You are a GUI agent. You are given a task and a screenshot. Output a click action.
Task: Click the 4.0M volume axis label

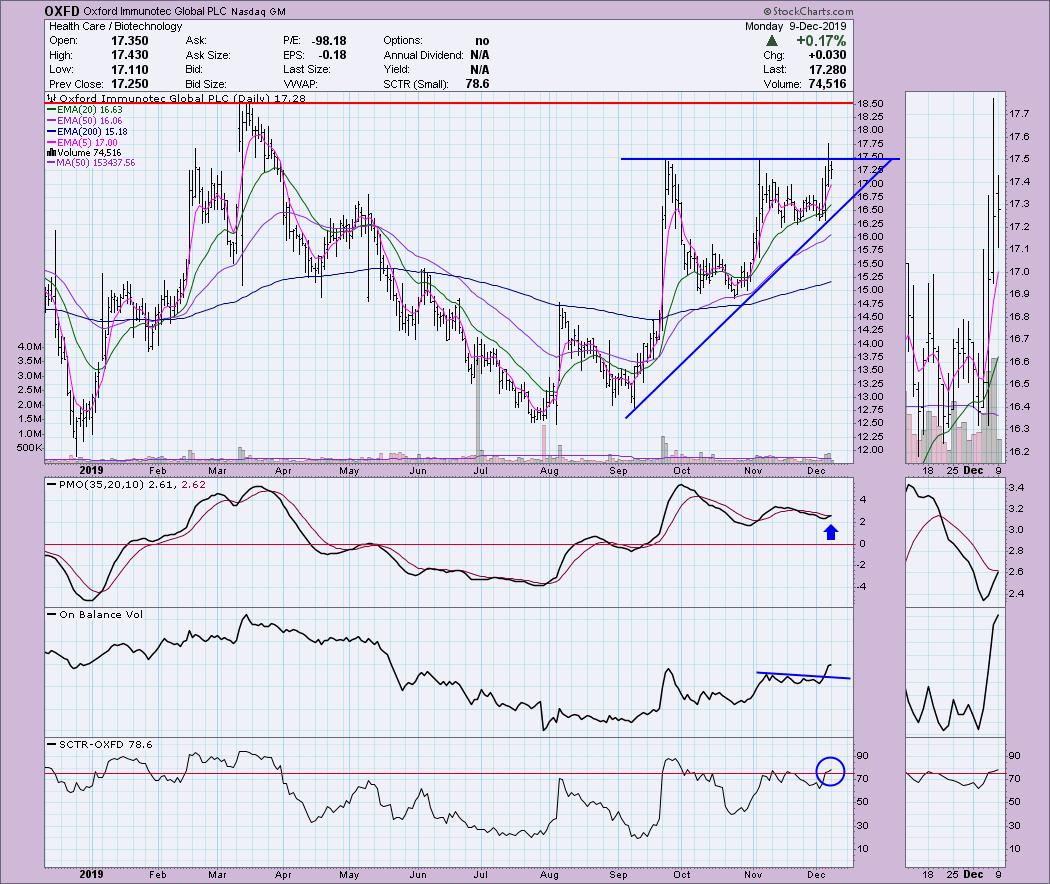pyautogui.click(x=30, y=346)
